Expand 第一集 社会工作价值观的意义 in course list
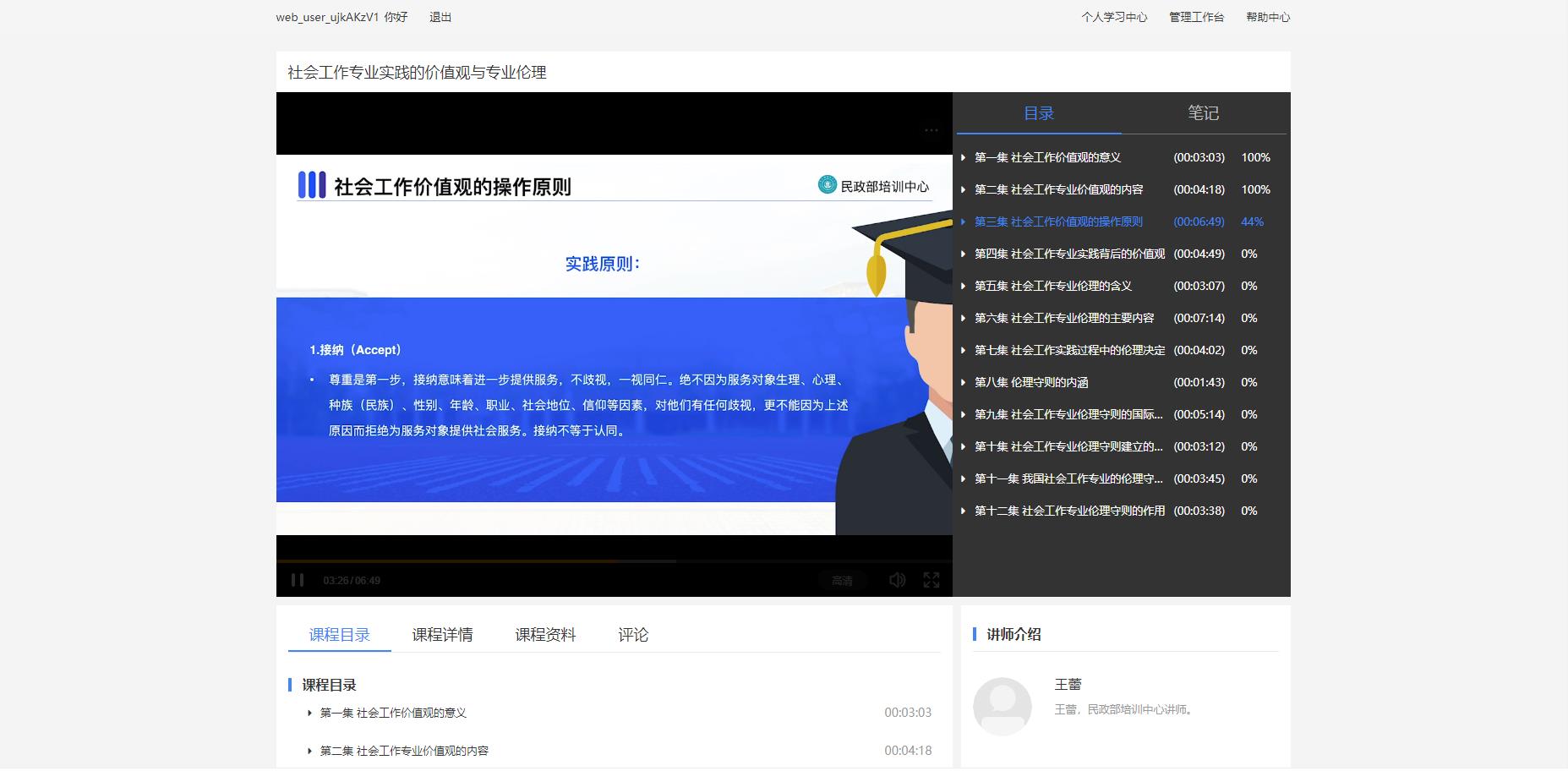1568x771 pixels. (x=309, y=713)
